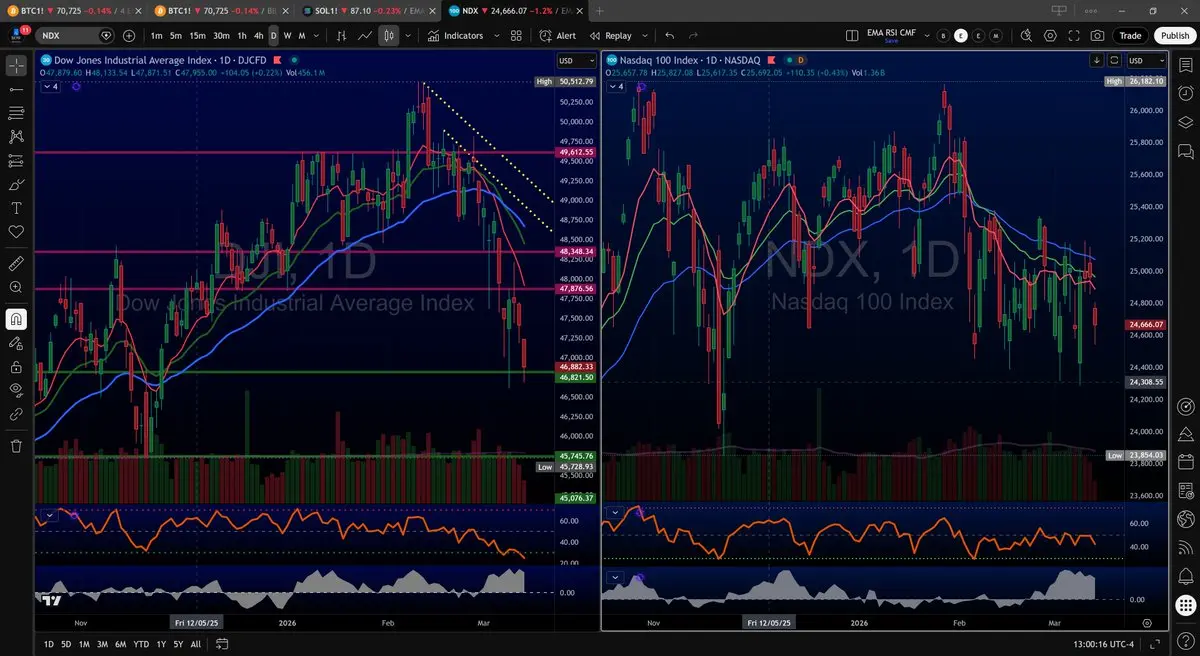Open the 13:00:16 UTC-4 timezone menu
The height and width of the screenshot is (656, 1200).
1103,644
